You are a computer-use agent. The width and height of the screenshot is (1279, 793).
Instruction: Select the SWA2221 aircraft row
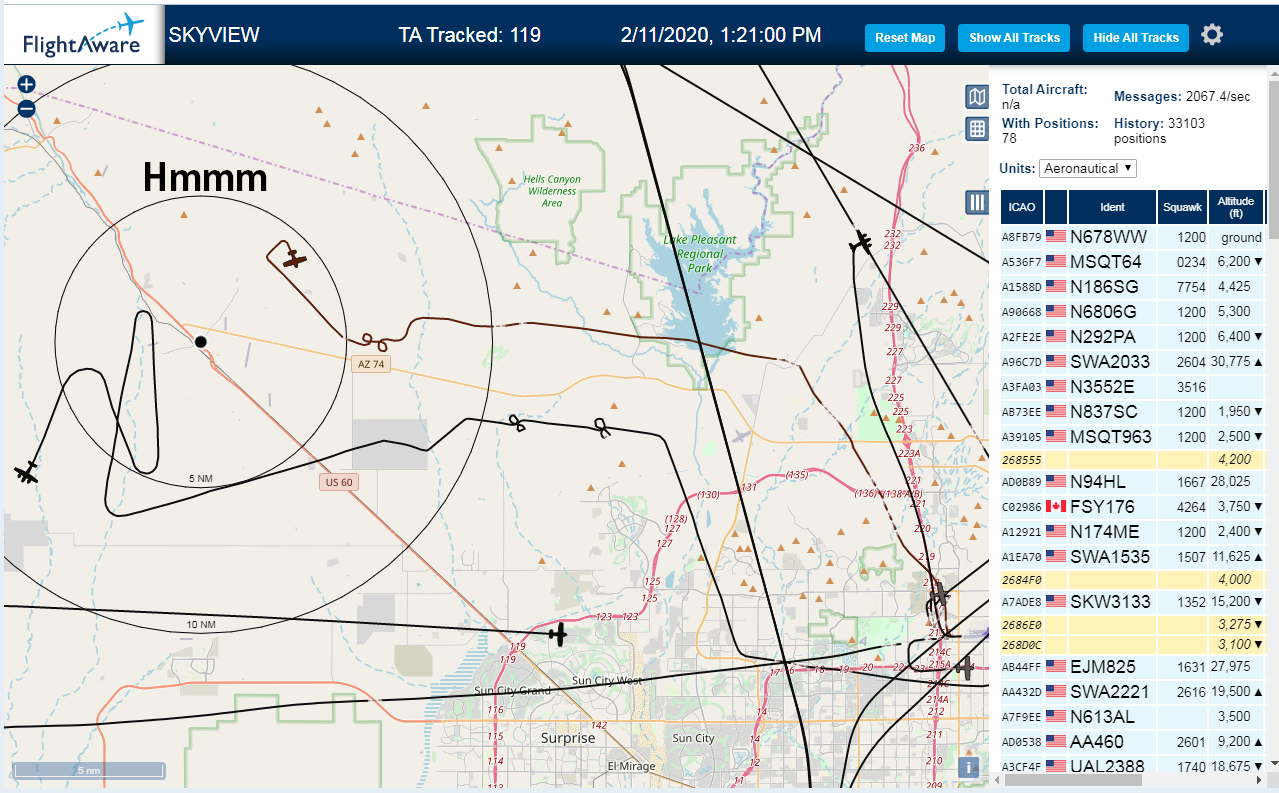click(1133, 692)
